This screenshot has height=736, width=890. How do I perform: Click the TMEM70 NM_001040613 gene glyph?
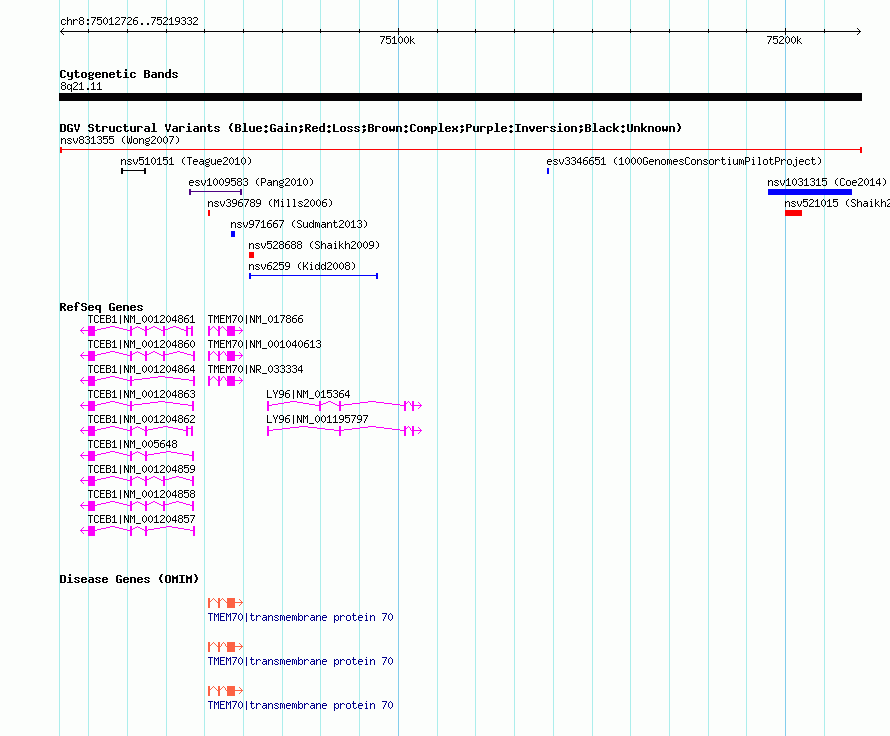[225, 356]
